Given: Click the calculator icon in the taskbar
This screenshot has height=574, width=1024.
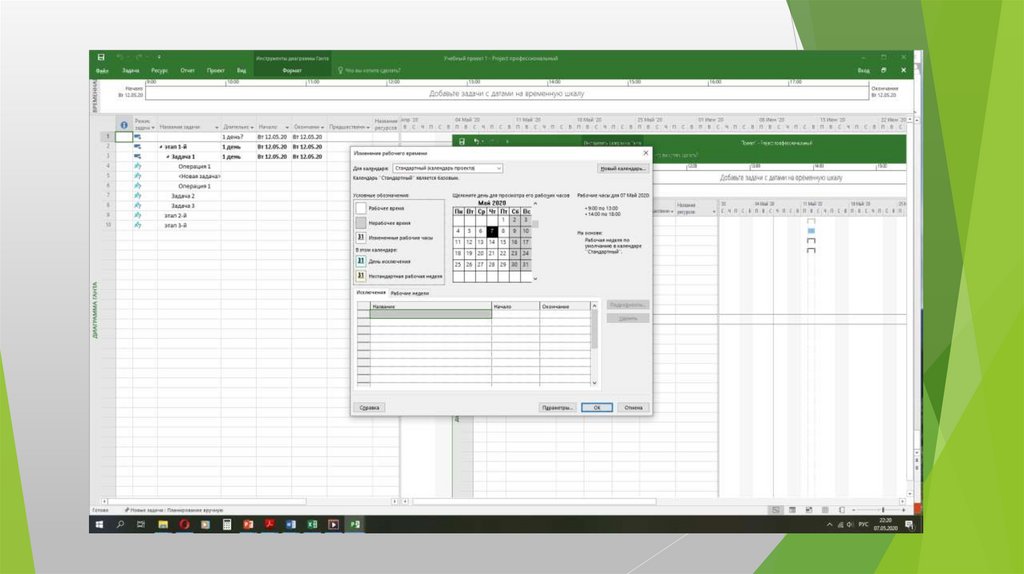Looking at the screenshot, I should click(227, 524).
